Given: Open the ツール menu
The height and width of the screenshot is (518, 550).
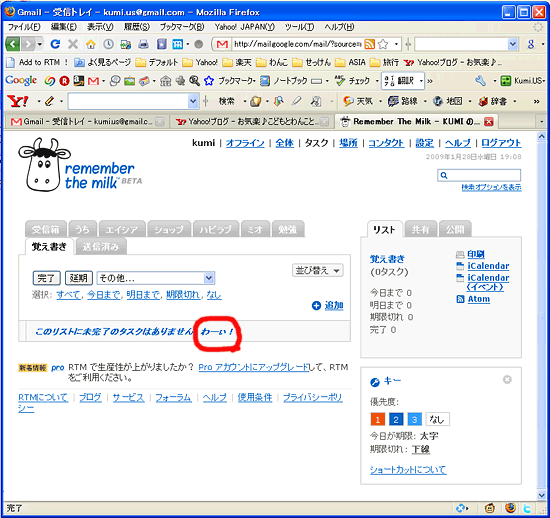Looking at the screenshot, I should tap(299, 27).
